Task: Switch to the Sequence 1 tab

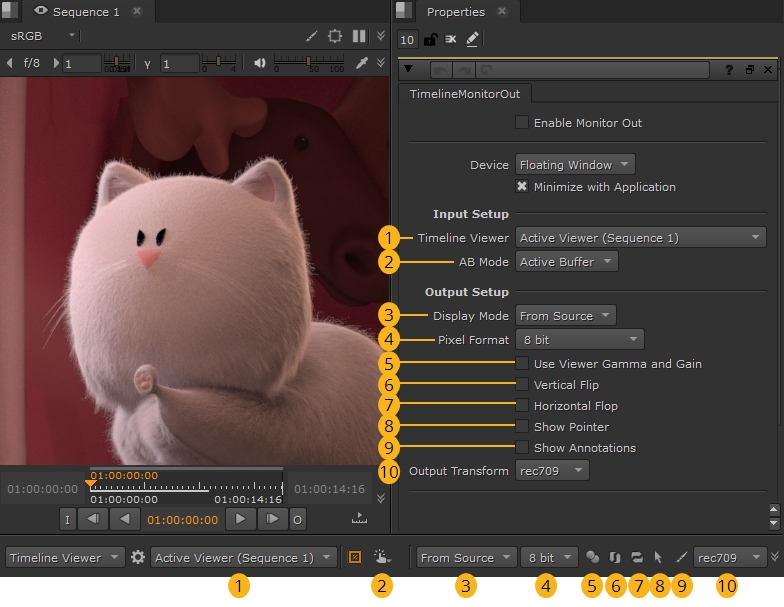Action: pyautogui.click(x=85, y=12)
